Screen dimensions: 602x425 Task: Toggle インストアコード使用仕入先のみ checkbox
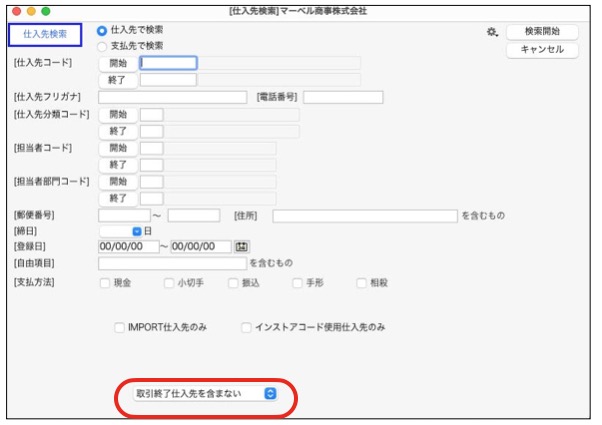[x=247, y=327]
